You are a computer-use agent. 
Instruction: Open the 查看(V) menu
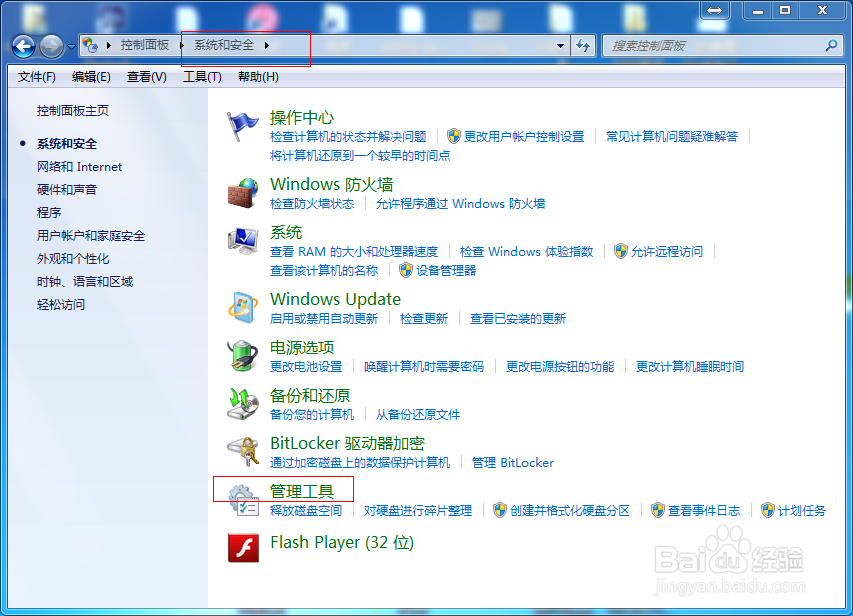[146, 77]
